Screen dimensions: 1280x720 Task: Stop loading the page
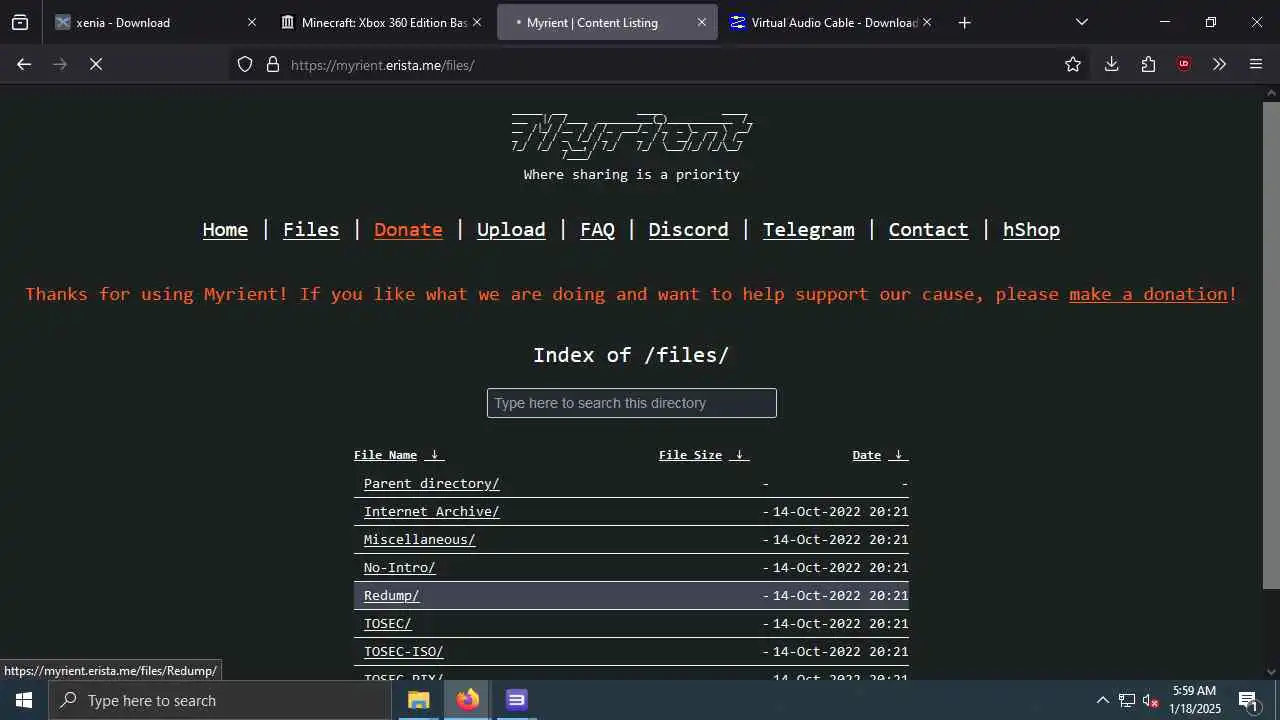[96, 64]
